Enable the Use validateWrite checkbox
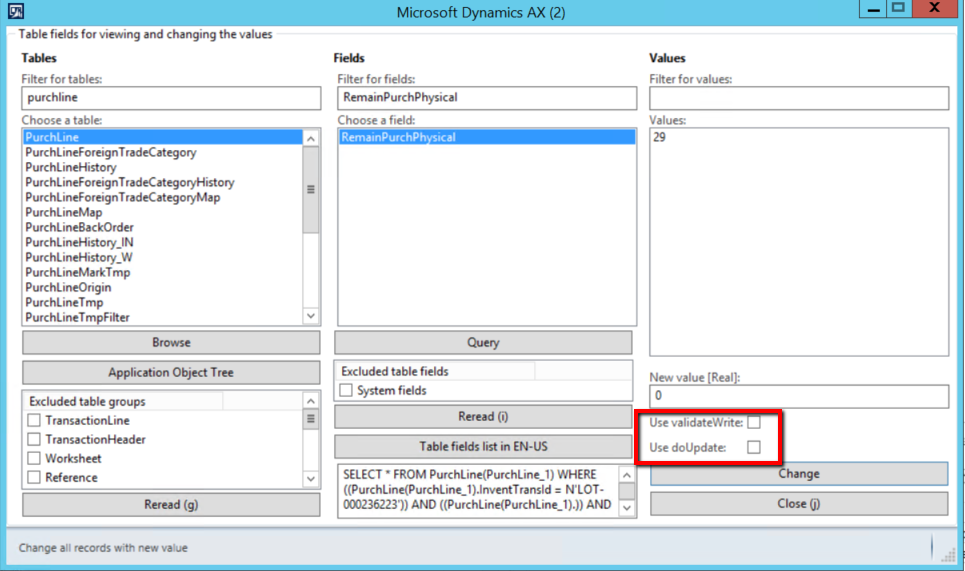The width and height of the screenshot is (965, 571). click(754, 423)
